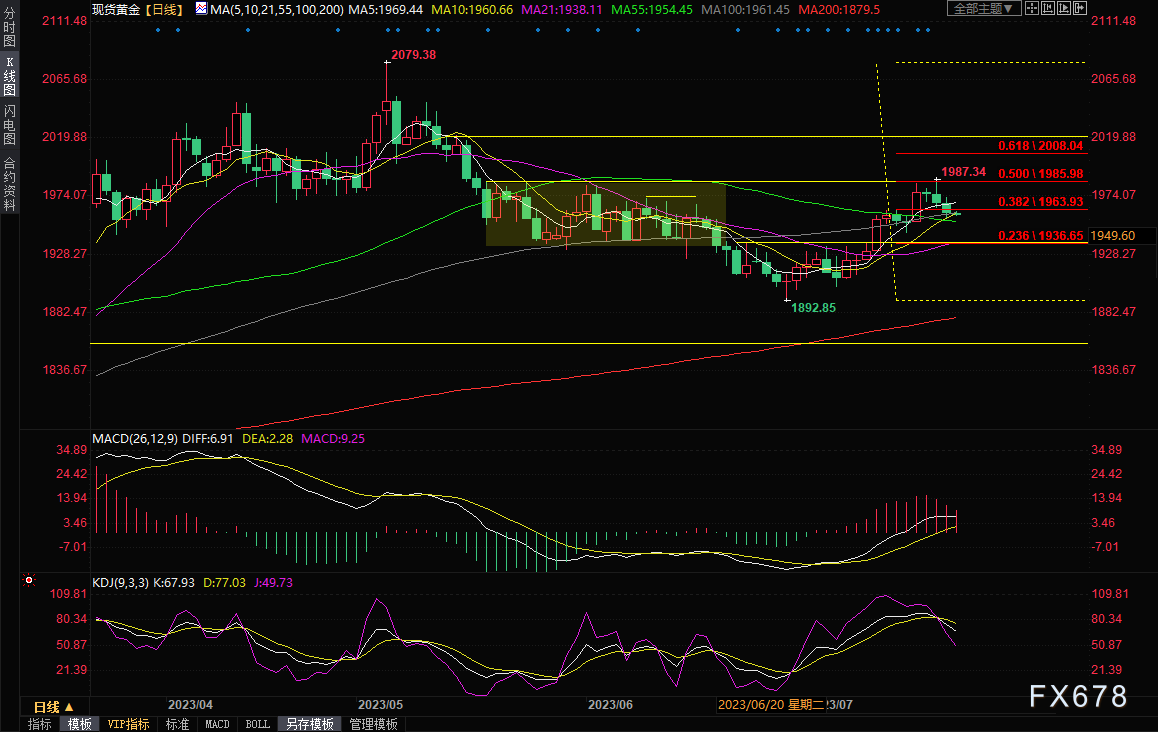Click the 2023/04 time axis label
The image size is (1158, 732).
click(191, 705)
